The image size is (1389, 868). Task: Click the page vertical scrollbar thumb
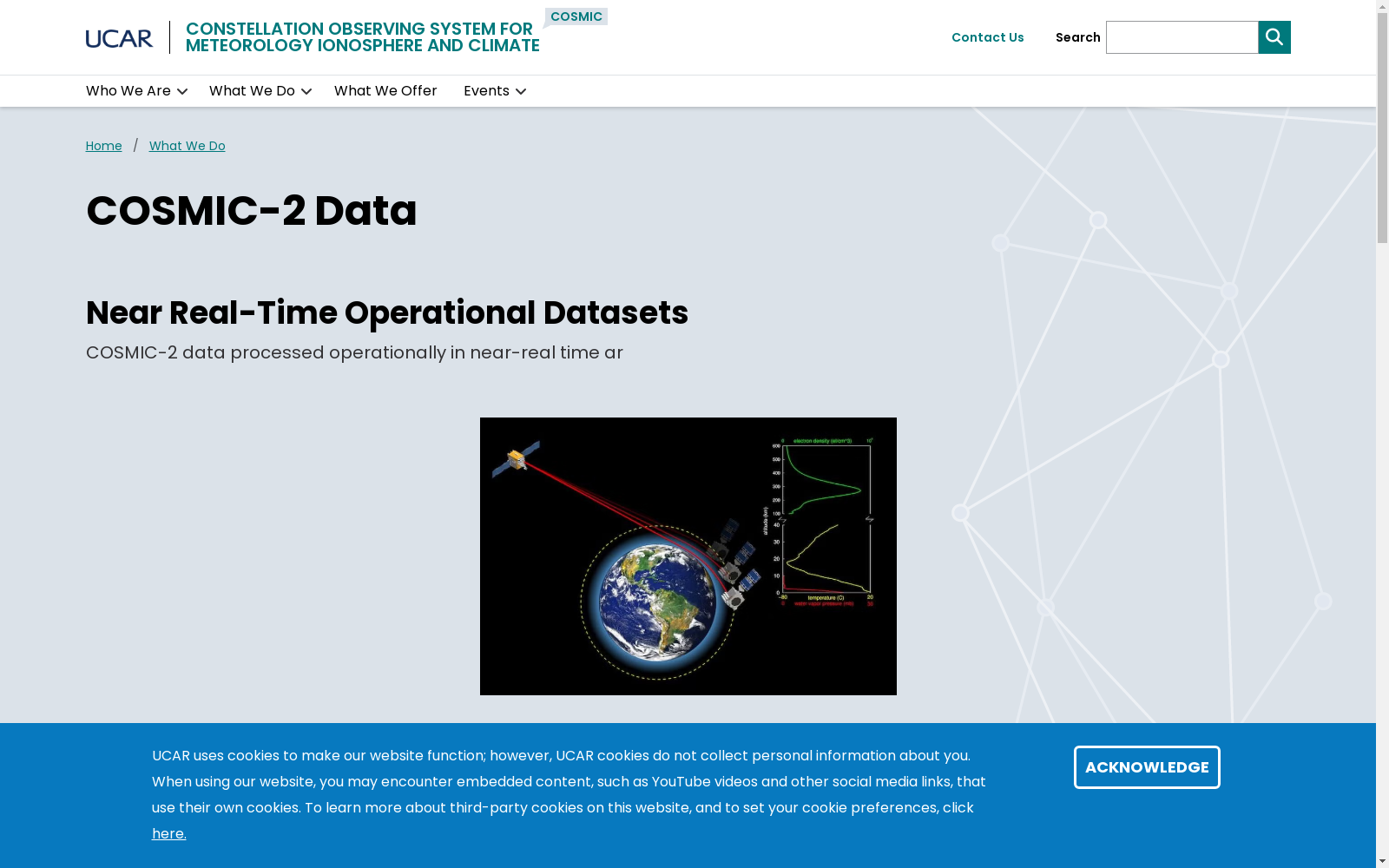click(x=1382, y=128)
